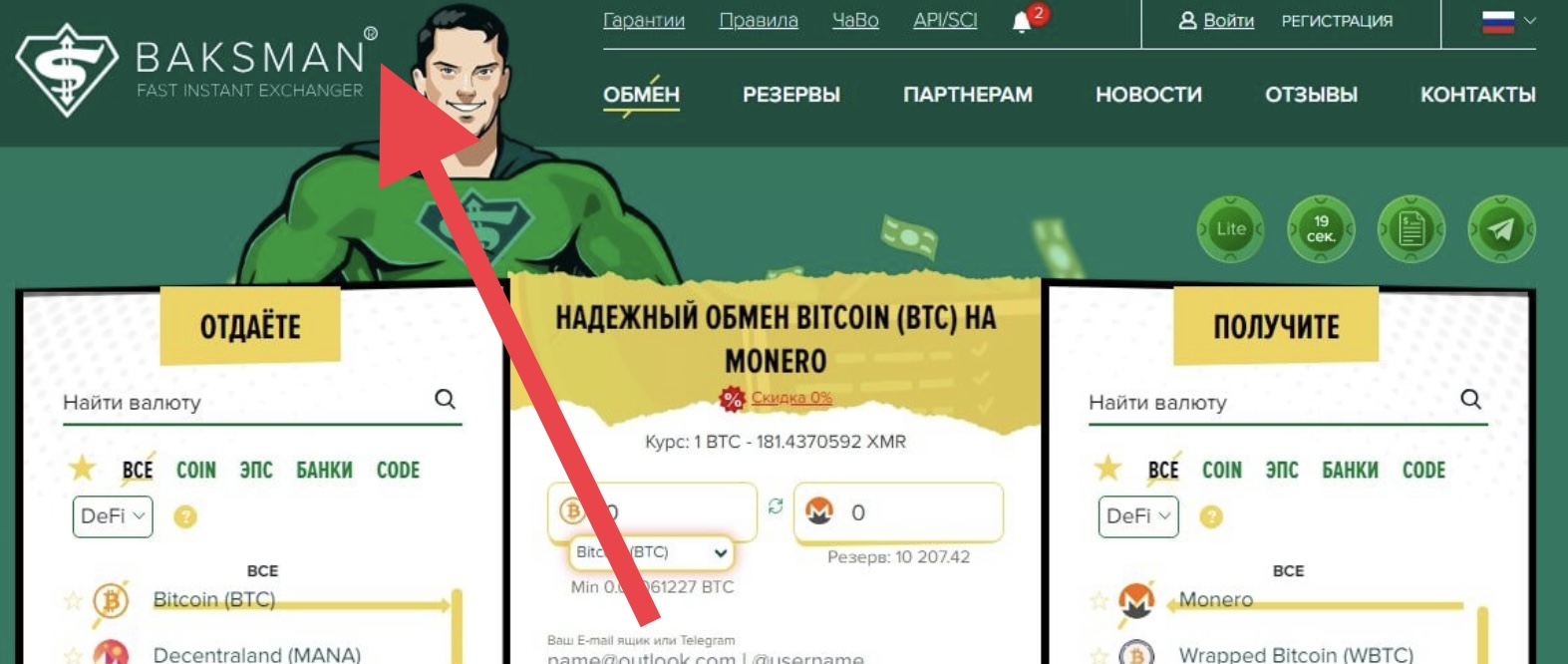Click the Baksman shield logo
Viewport: 1568px width, 664px height.
(x=67, y=70)
